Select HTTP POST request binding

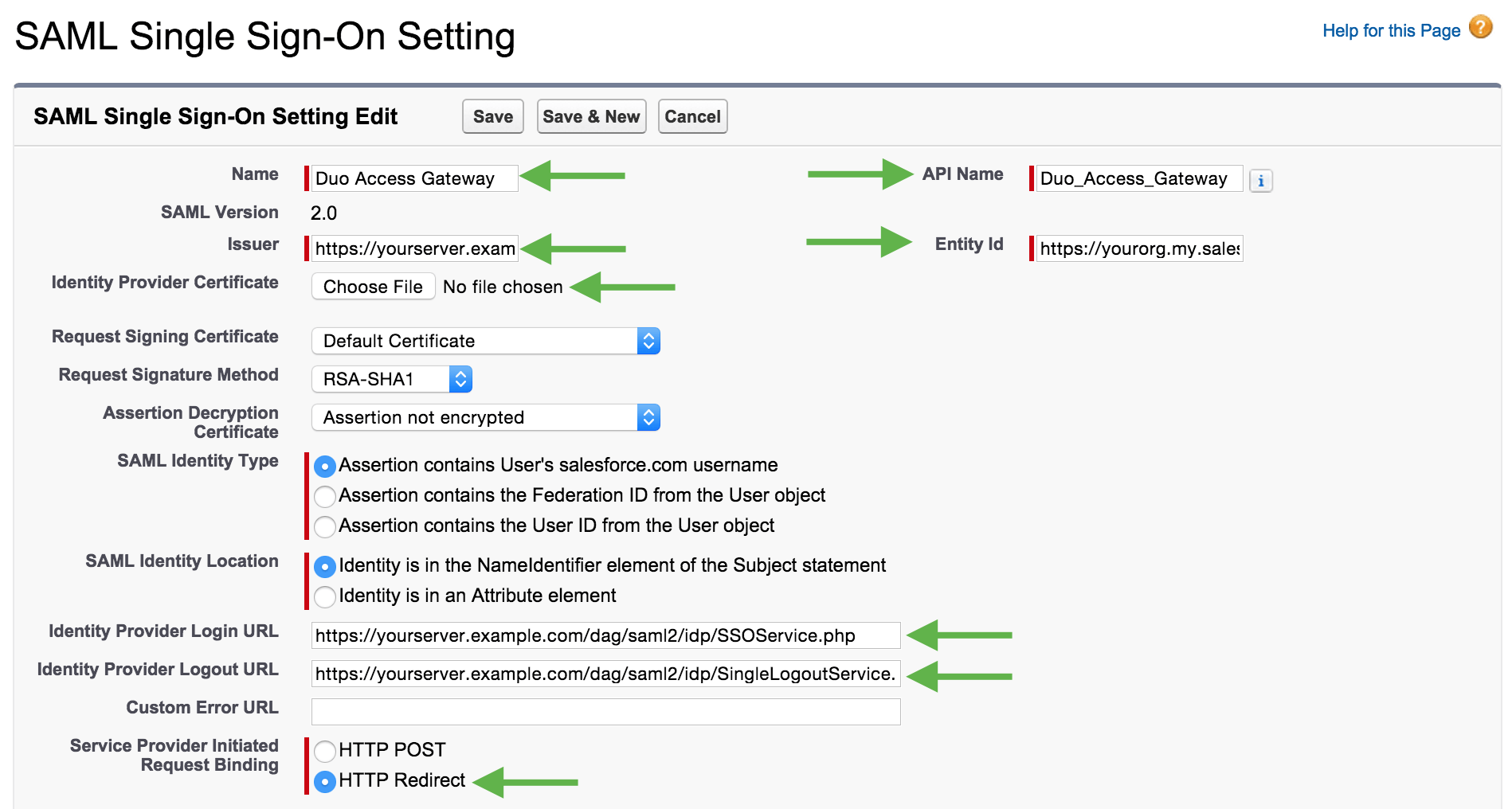pyautogui.click(x=324, y=750)
